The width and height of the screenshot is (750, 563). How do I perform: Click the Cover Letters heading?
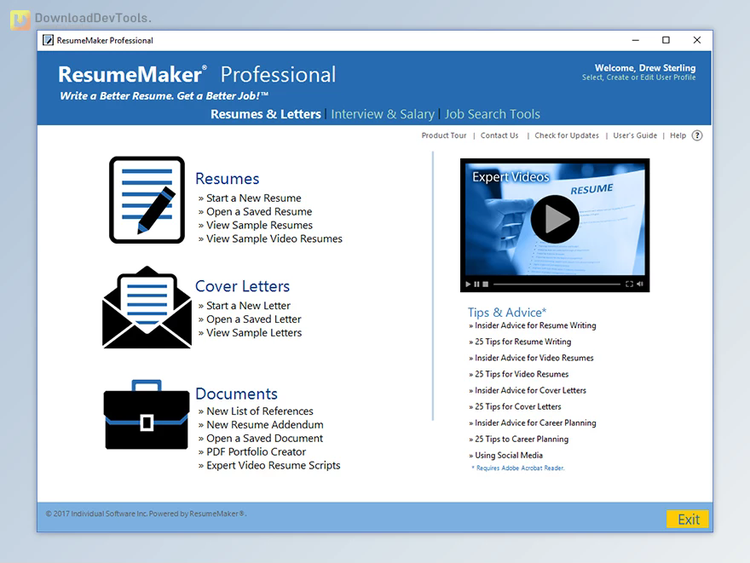243,286
